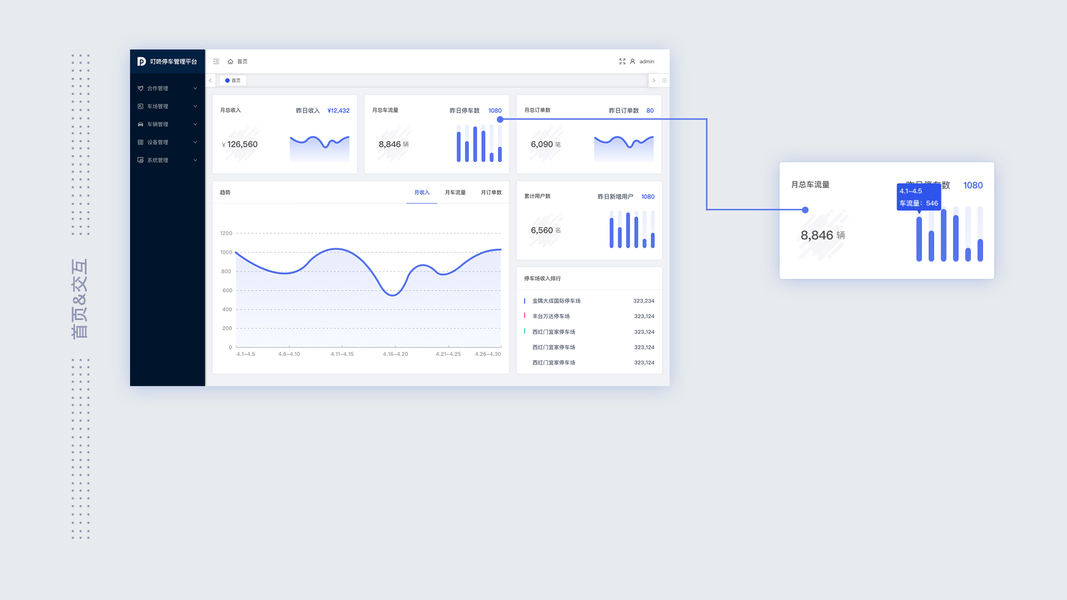The width and height of the screenshot is (1067, 600).
Task: Click the 6,090 monthly orders figure
Action: 542,144
